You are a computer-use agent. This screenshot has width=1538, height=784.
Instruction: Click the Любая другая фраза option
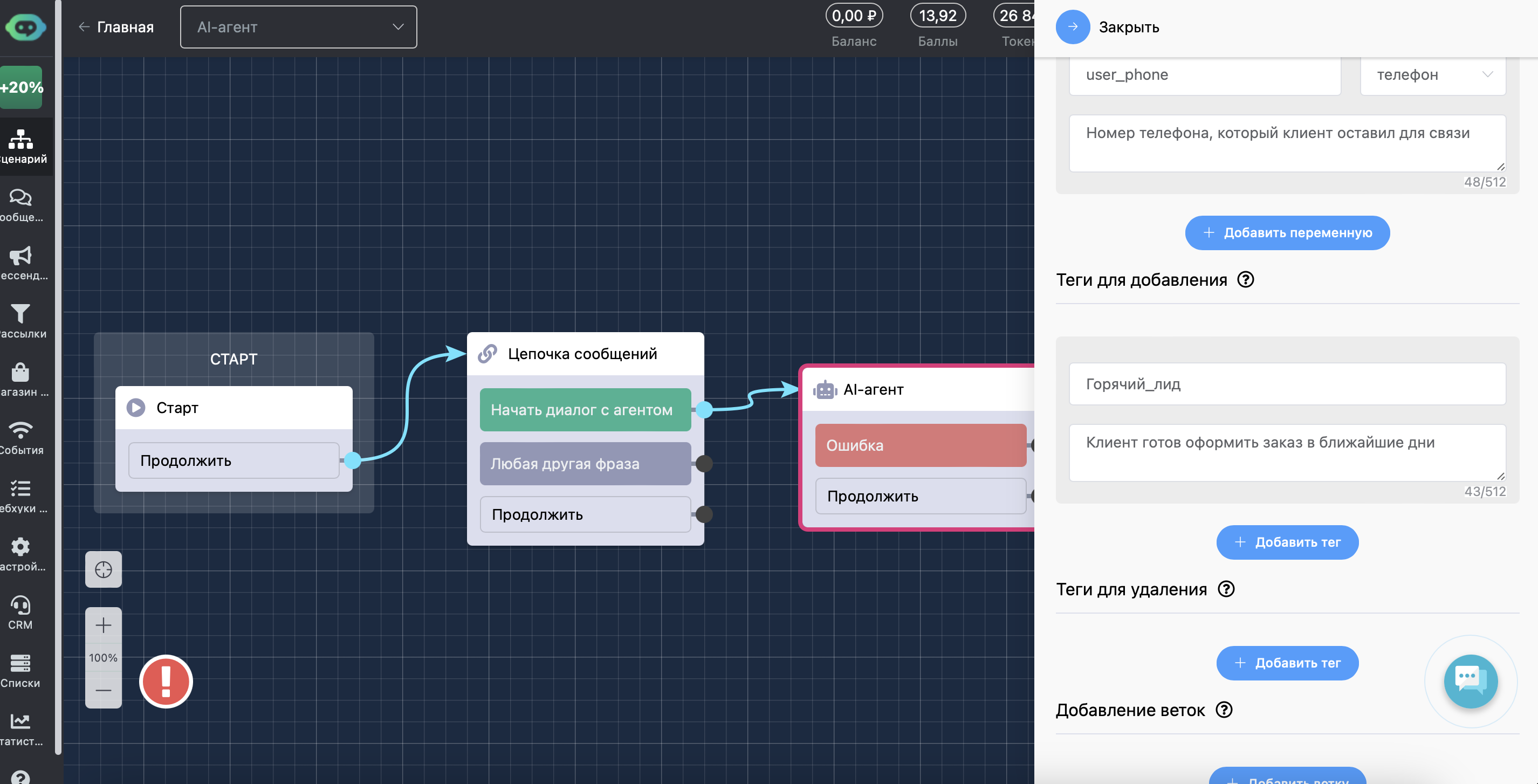click(585, 463)
